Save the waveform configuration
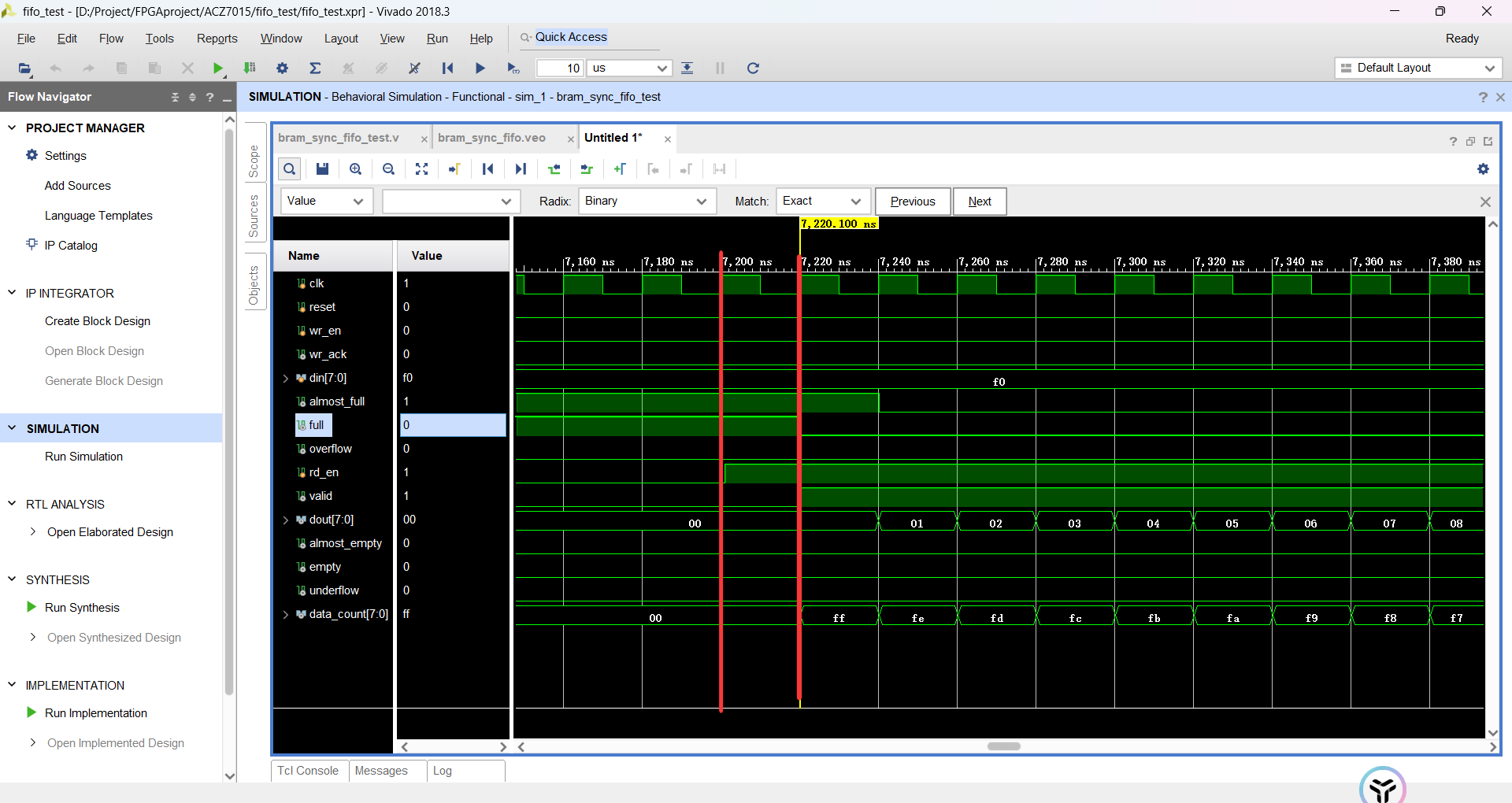The height and width of the screenshot is (803, 1512). pos(322,168)
